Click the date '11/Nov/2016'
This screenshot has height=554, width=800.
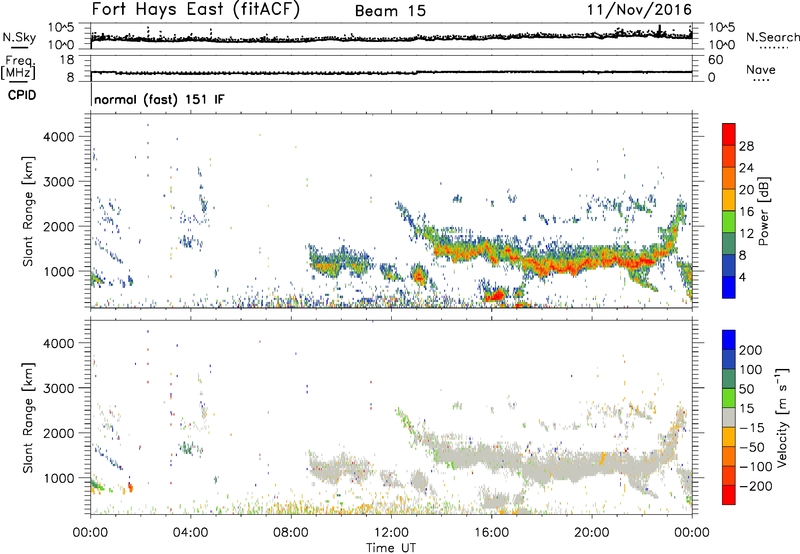(639, 10)
